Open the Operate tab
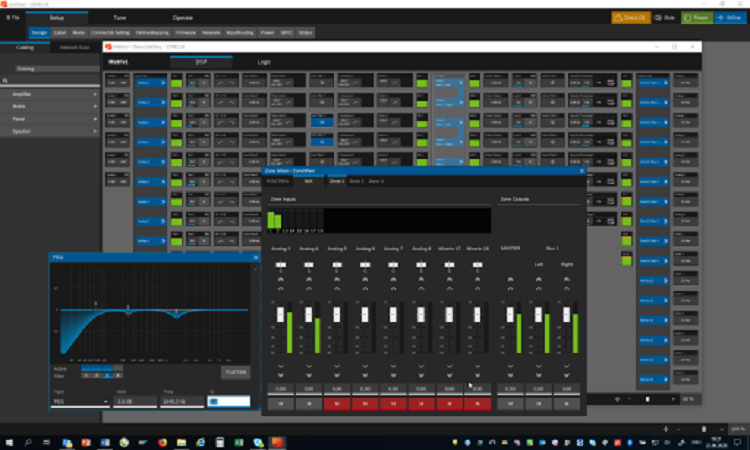Screen dimensions: 750x450 tap(183, 18)
